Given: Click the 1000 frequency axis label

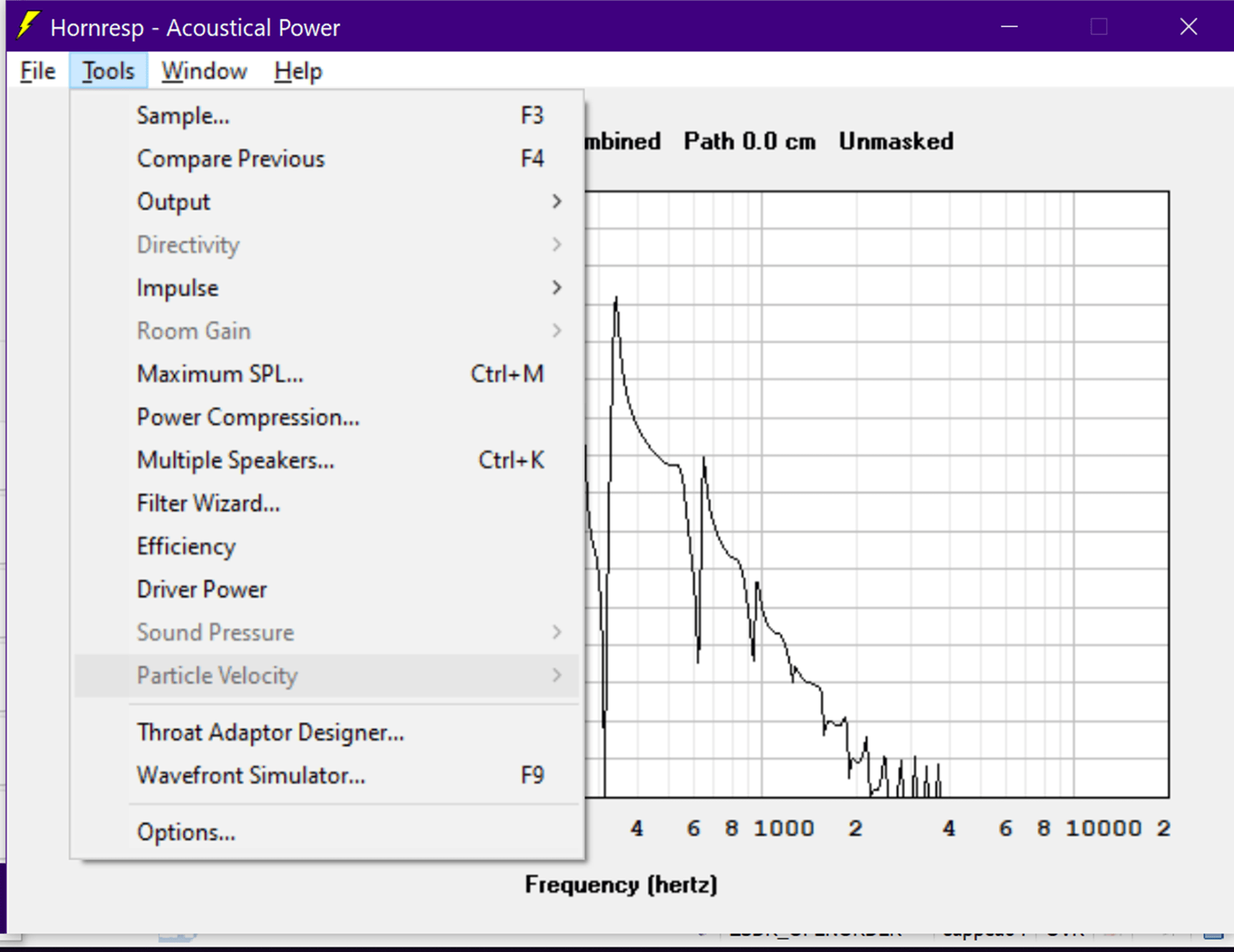Looking at the screenshot, I should pos(784,828).
